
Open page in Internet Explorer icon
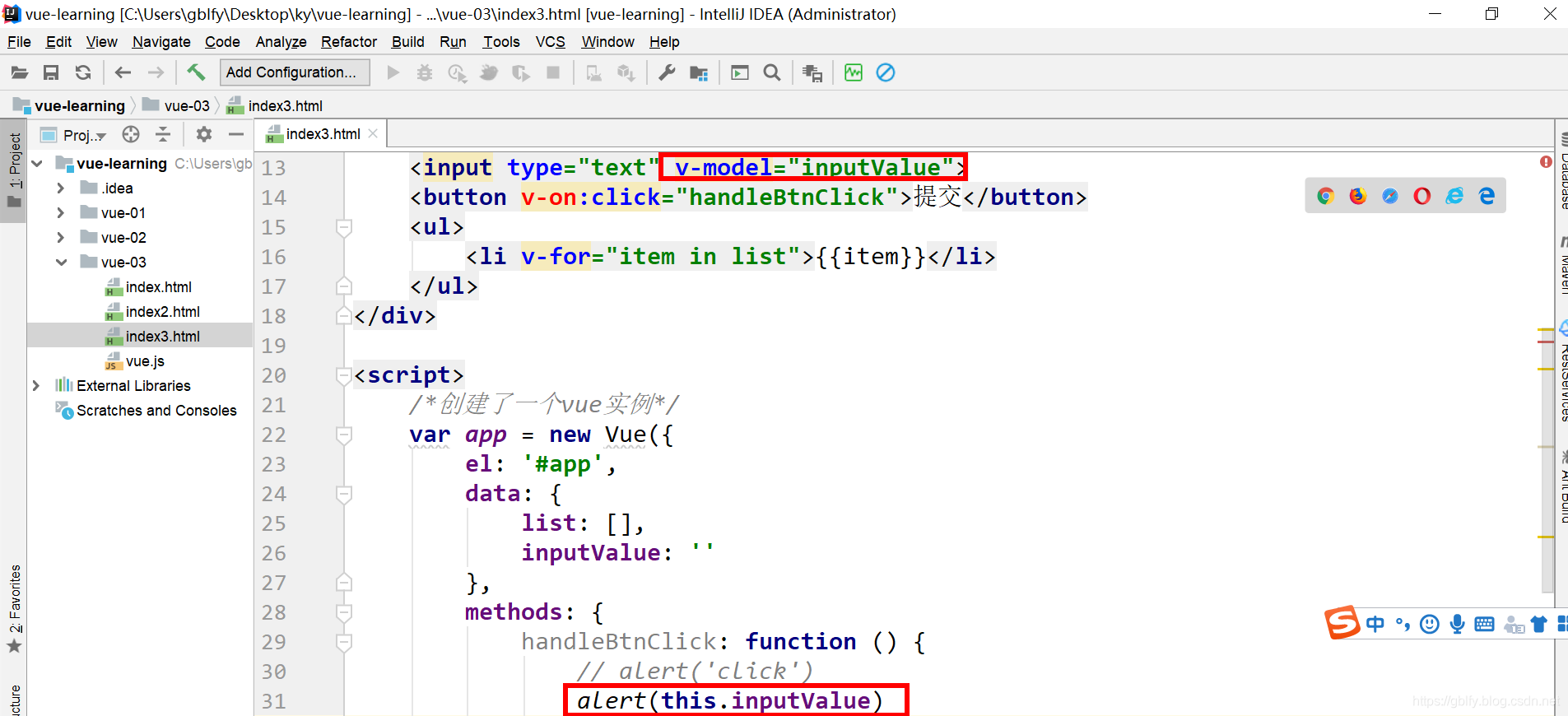[1454, 196]
